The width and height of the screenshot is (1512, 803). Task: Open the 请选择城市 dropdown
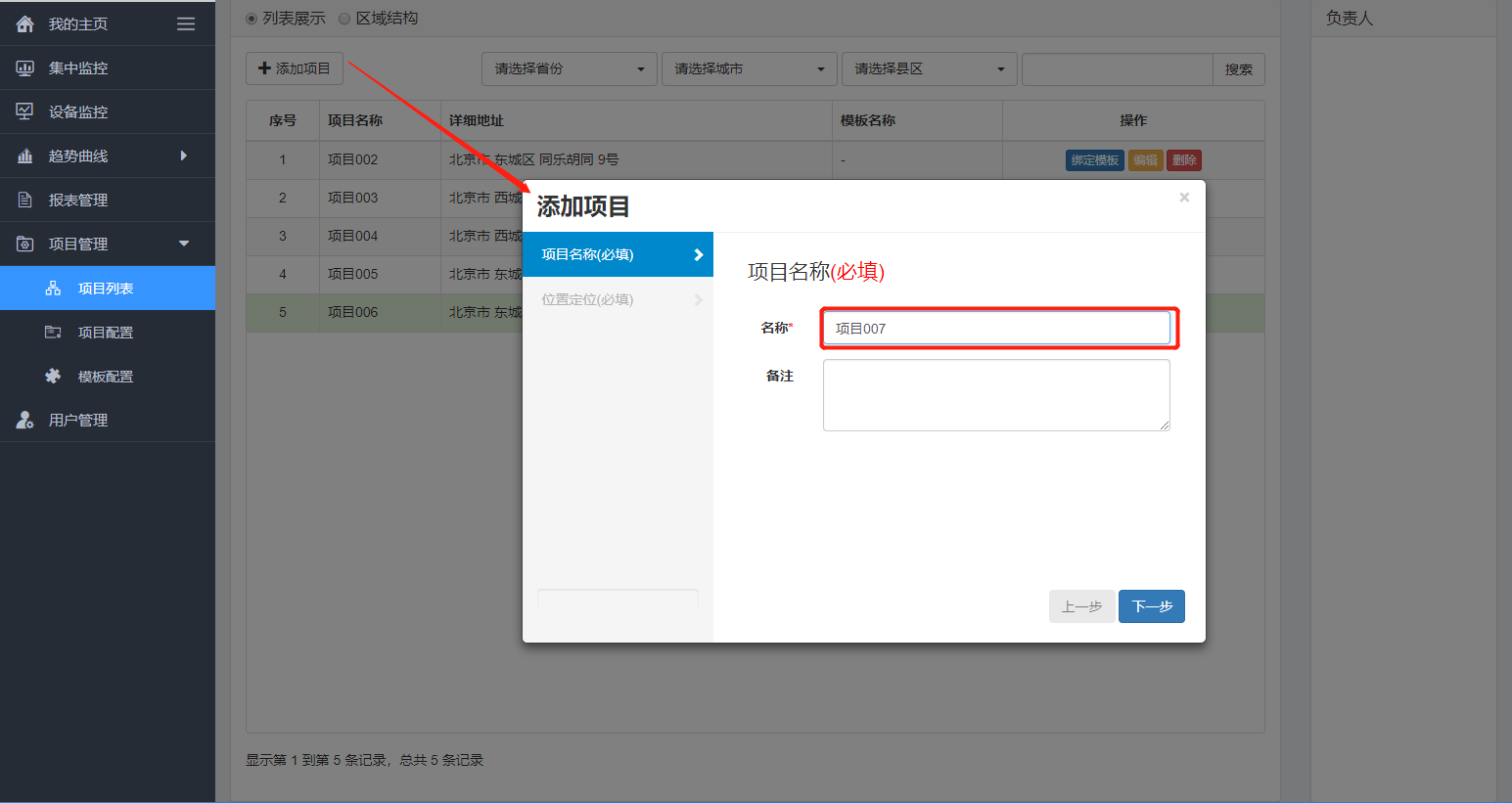pos(750,68)
